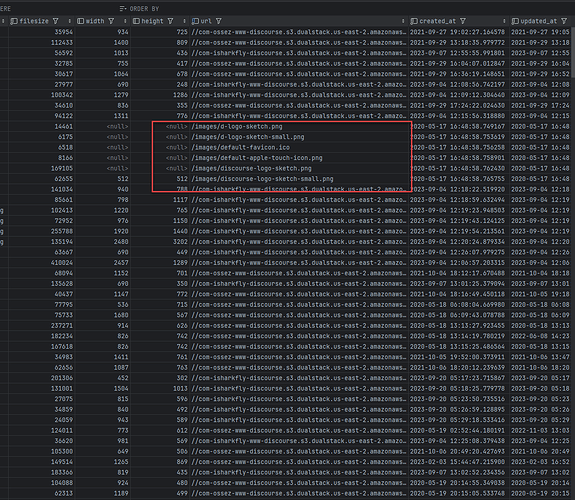Toggle sort arrows on the width column
This screenshot has width=575, height=500.
pos(125,21)
